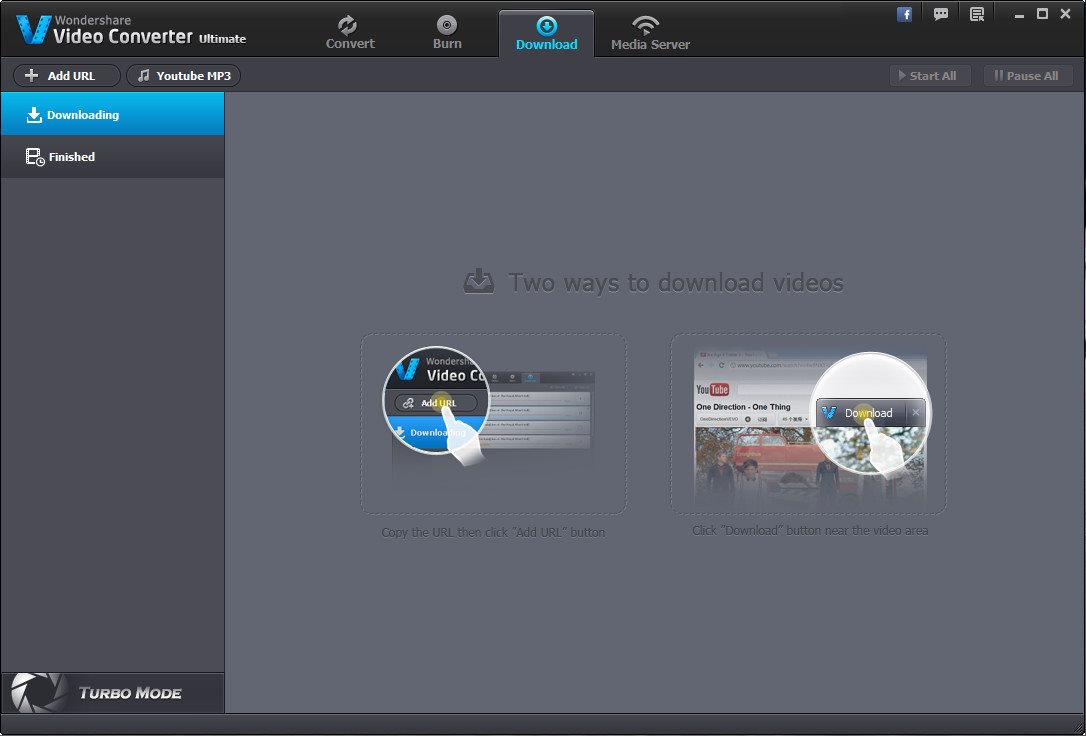This screenshot has height=736, width=1086.
Task: Select the Download tab
Action: (x=546, y=33)
